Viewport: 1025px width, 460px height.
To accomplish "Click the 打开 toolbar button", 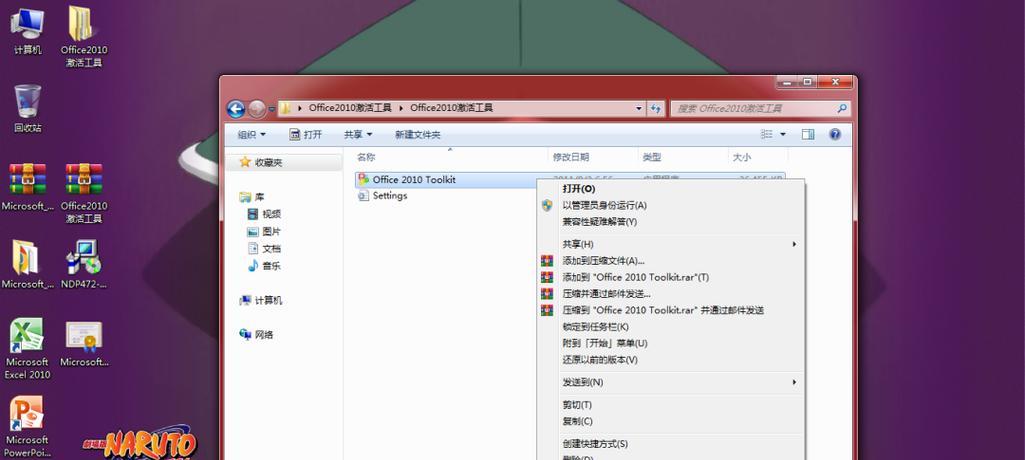I will 305,135.
